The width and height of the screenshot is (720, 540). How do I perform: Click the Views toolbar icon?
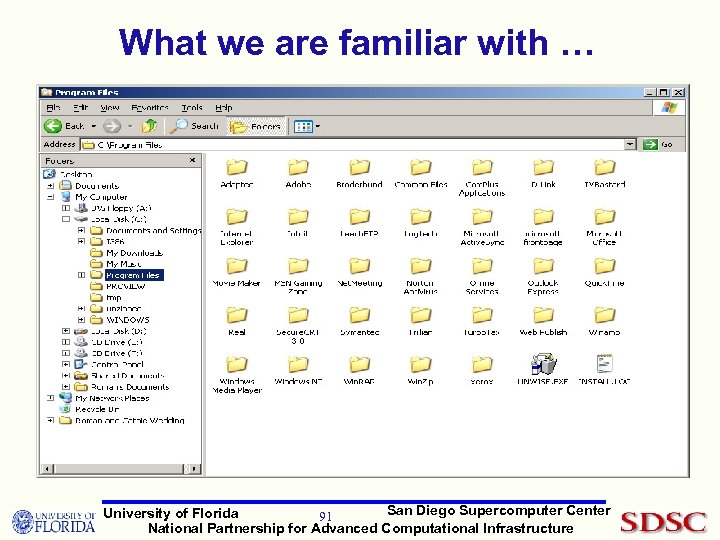click(303, 126)
